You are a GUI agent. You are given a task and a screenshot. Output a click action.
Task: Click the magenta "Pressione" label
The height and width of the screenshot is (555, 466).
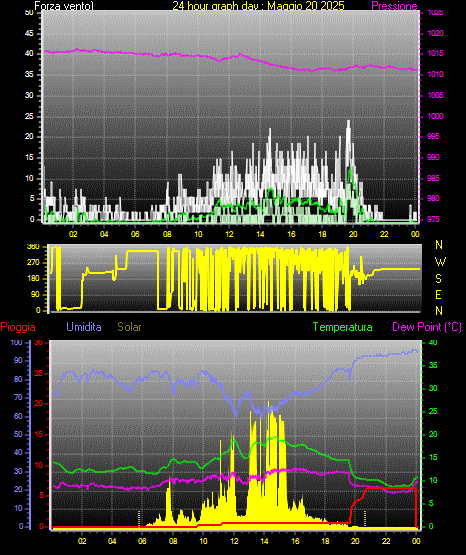click(394, 6)
